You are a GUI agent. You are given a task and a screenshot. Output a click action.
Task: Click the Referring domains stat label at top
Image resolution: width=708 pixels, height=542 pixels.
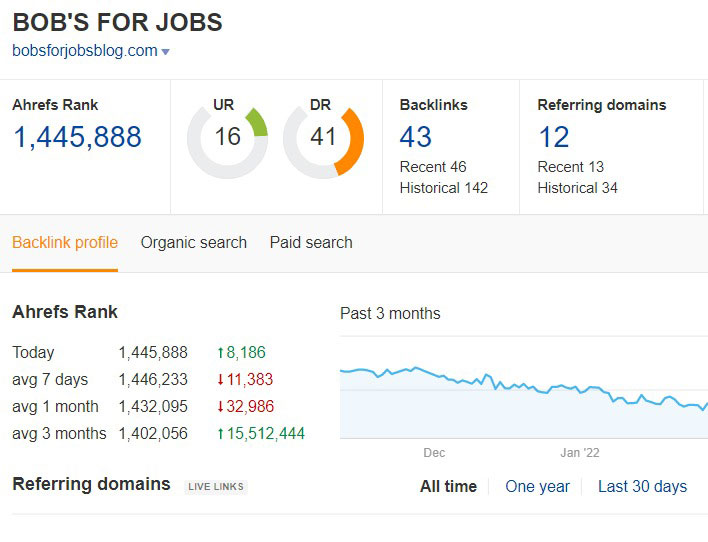click(602, 105)
